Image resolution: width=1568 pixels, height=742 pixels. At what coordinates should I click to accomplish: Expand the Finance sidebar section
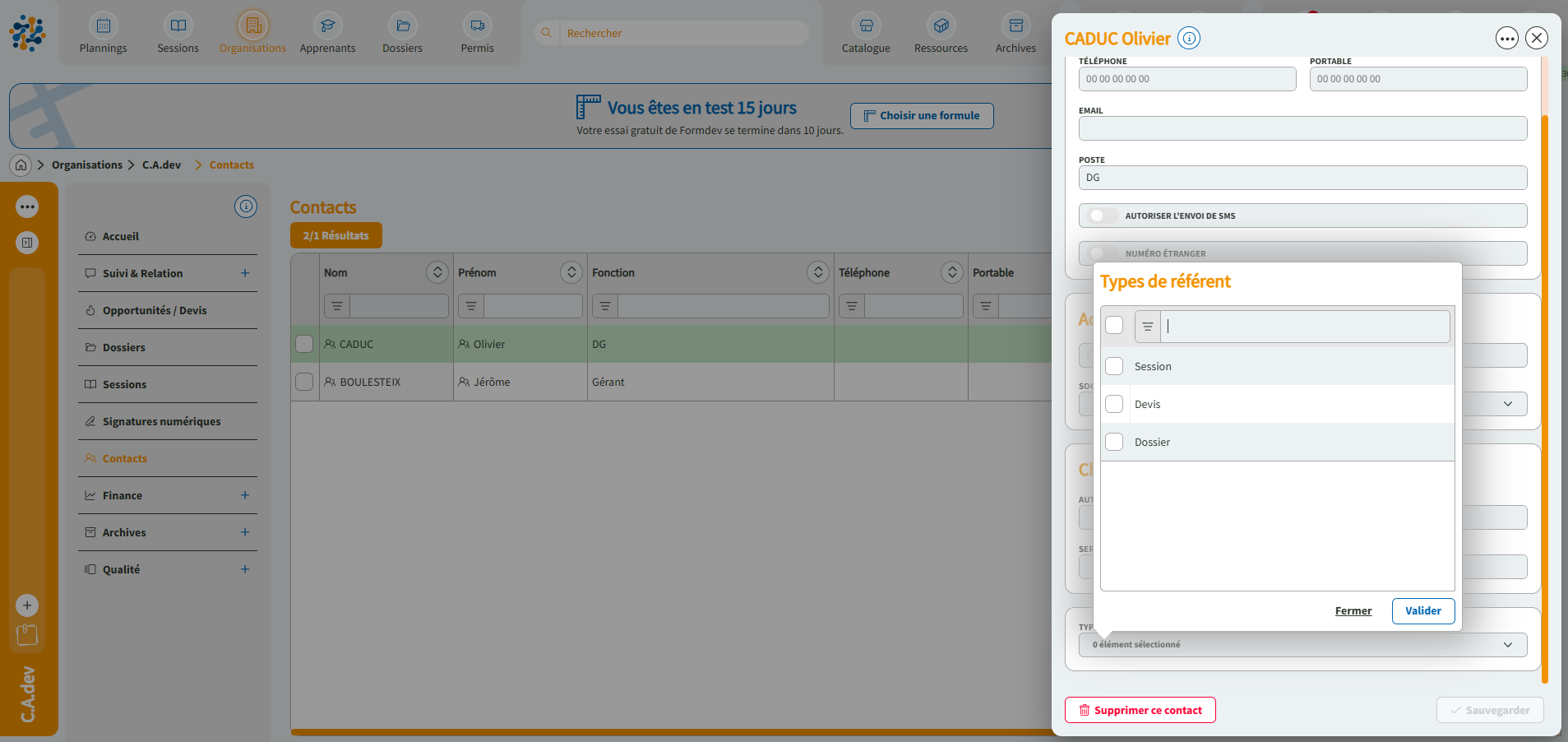pyautogui.click(x=245, y=495)
